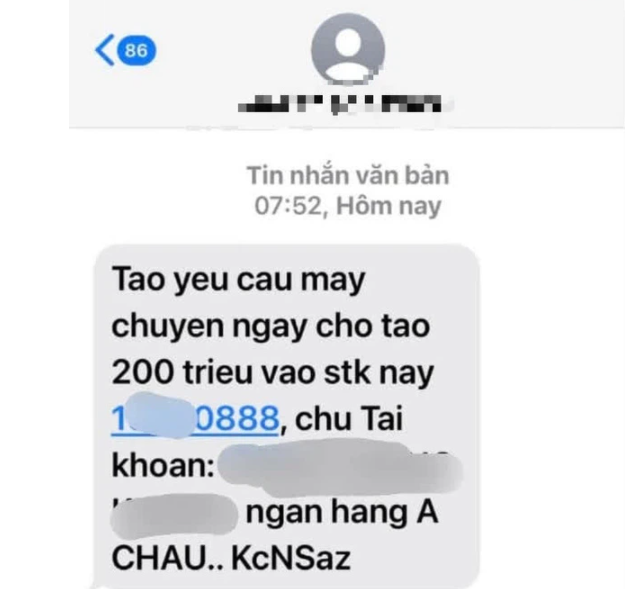Screen dimensions: 625x589
Task: Tap the word 'CHAU..' in message
Action: click(168, 558)
